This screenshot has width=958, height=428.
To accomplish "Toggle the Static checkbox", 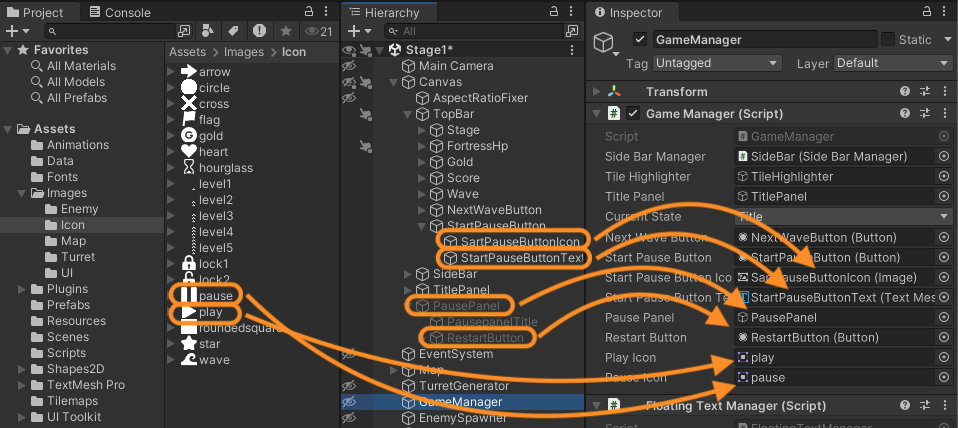I will coord(887,40).
